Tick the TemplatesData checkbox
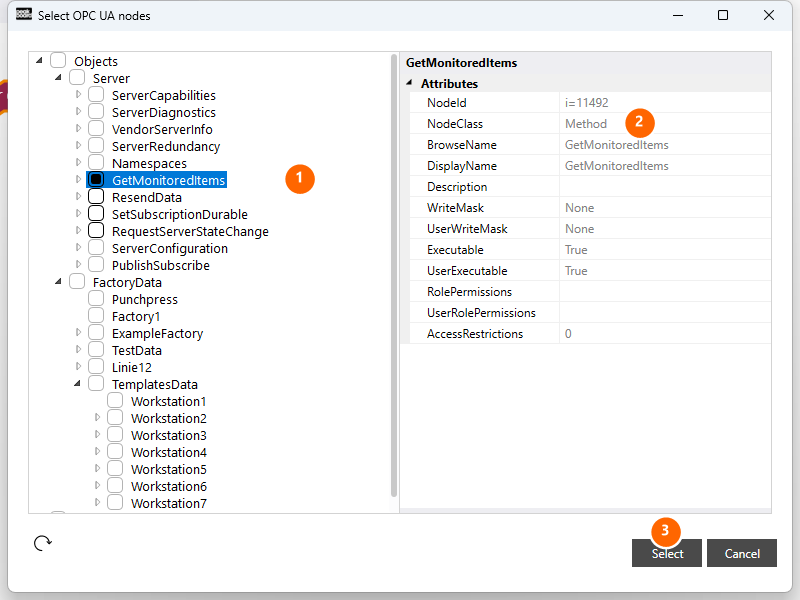This screenshot has height=600, width=800. coord(96,384)
